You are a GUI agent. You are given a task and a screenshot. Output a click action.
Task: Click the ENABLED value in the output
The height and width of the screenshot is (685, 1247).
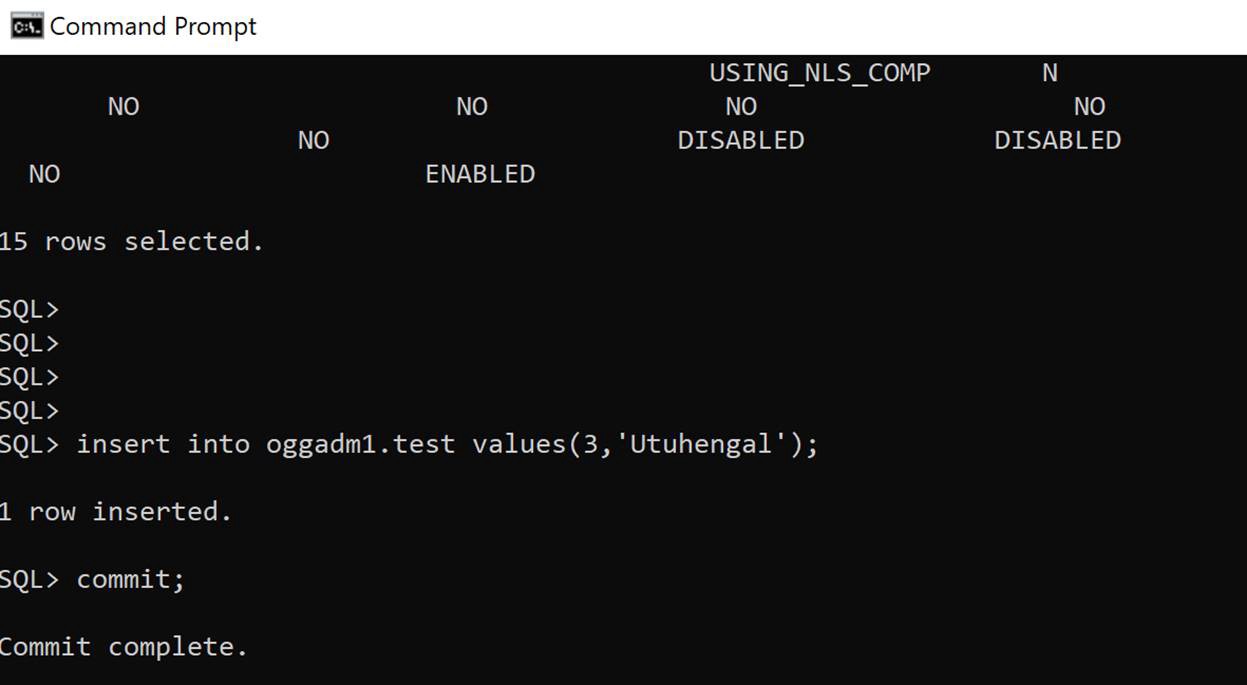click(480, 174)
